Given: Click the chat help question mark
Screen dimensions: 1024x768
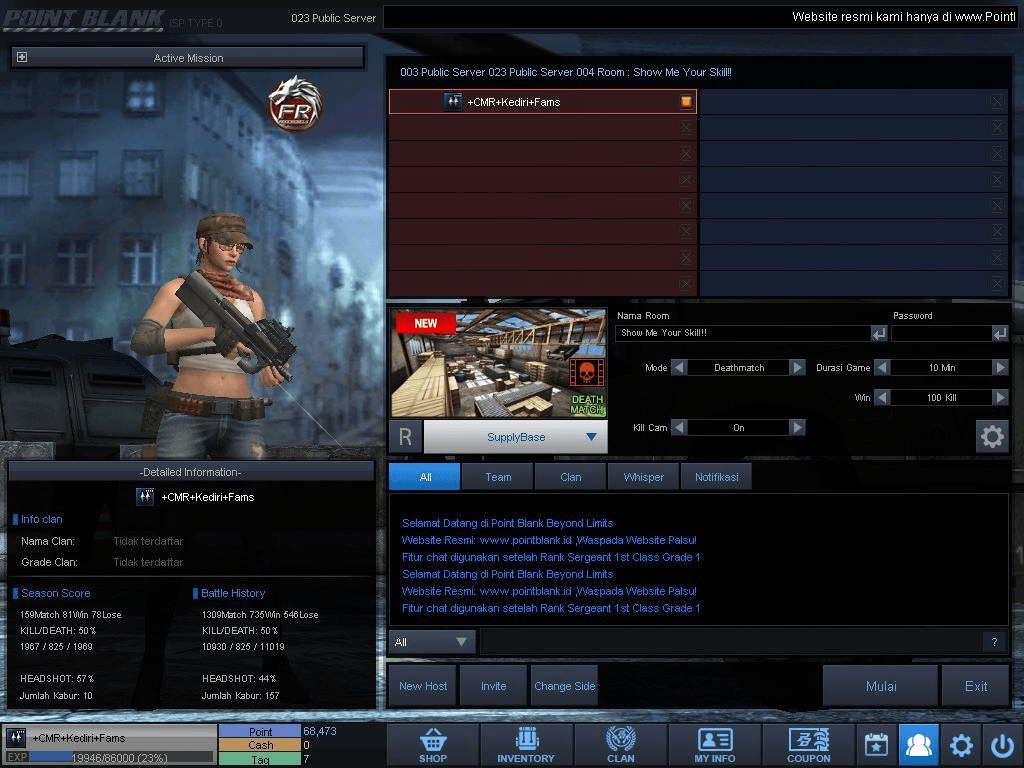Looking at the screenshot, I should [x=994, y=642].
